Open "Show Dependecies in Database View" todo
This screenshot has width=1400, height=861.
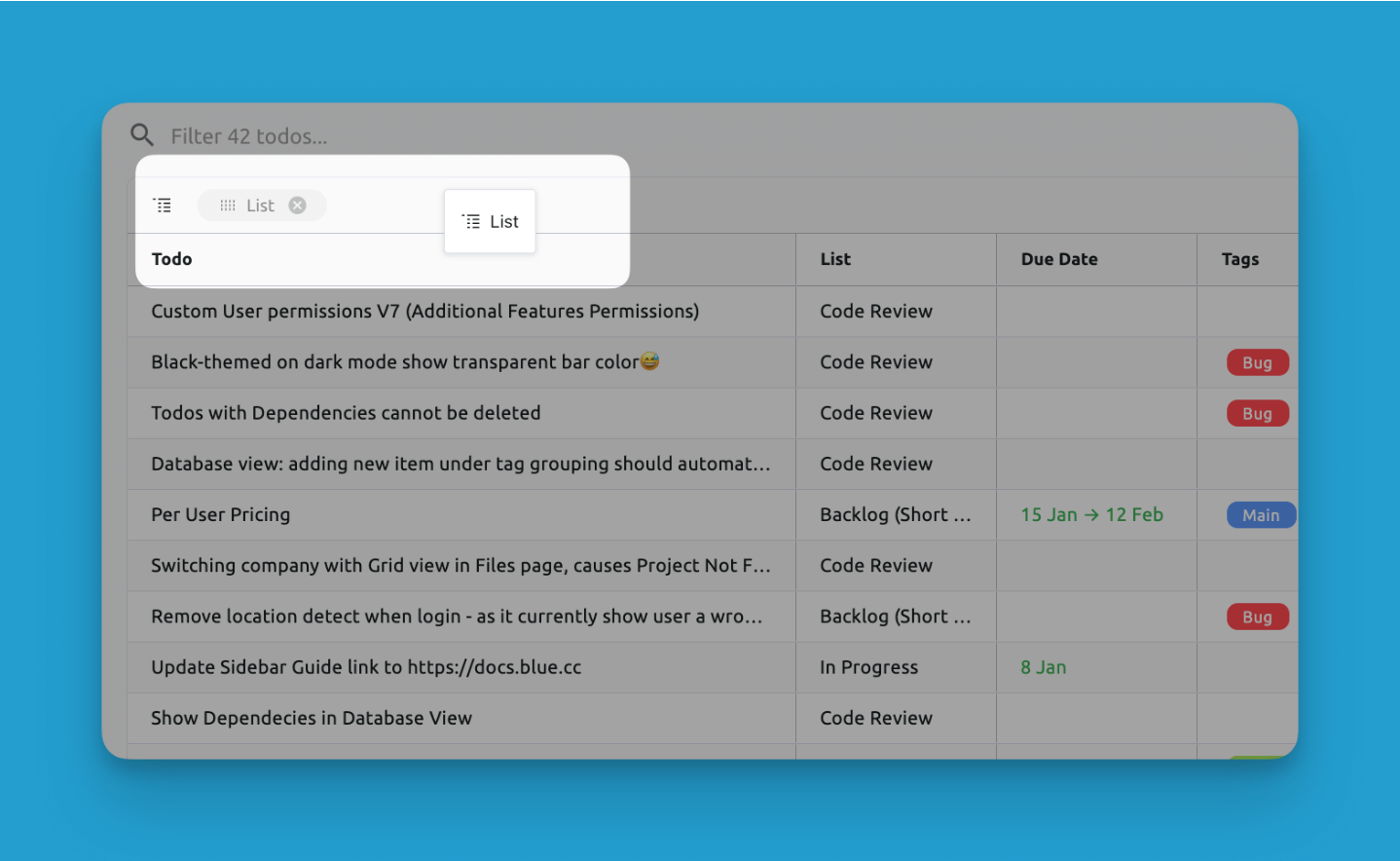point(312,719)
